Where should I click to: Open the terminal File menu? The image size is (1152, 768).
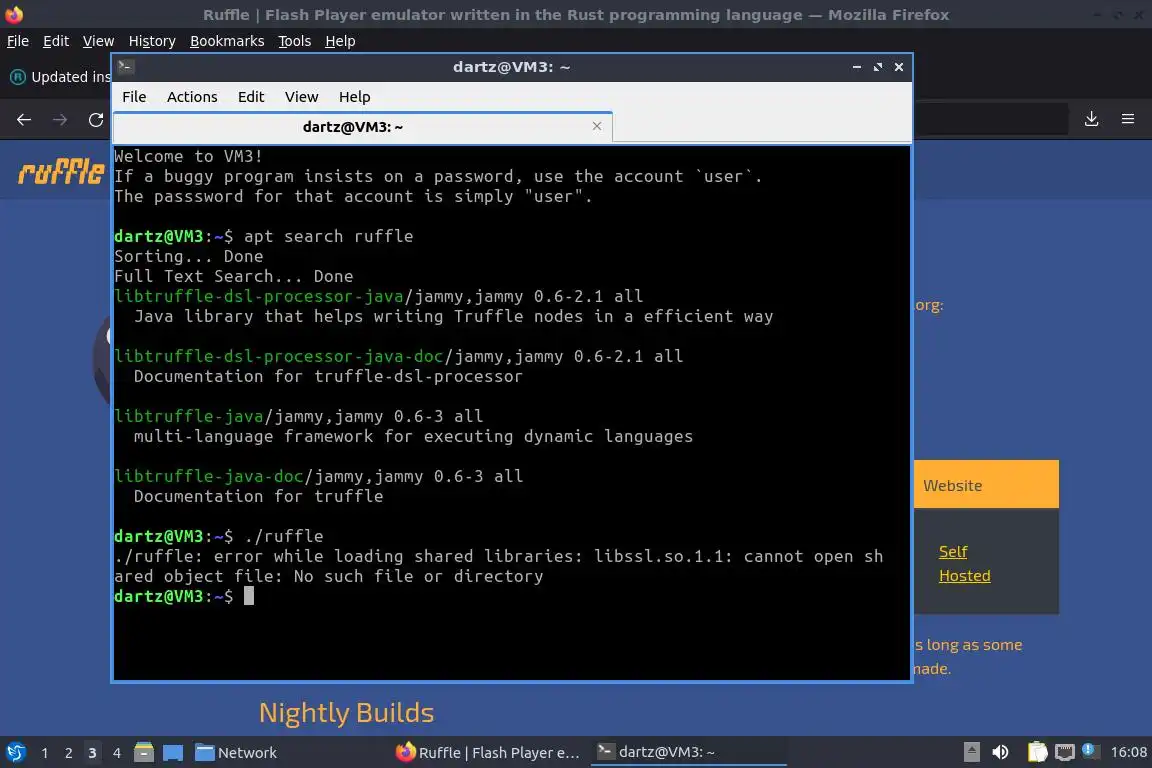coord(134,97)
